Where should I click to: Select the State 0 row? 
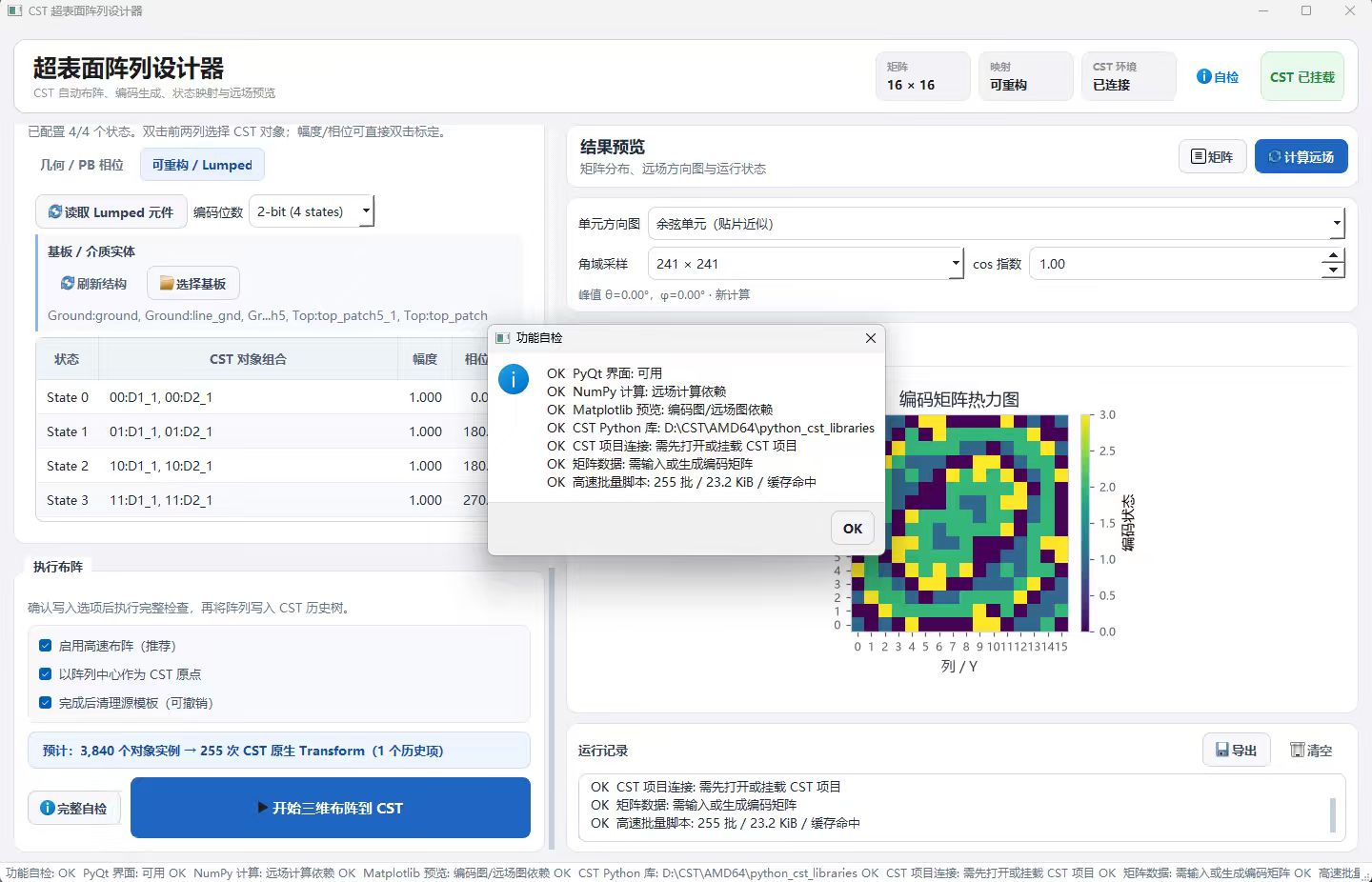tap(262, 397)
